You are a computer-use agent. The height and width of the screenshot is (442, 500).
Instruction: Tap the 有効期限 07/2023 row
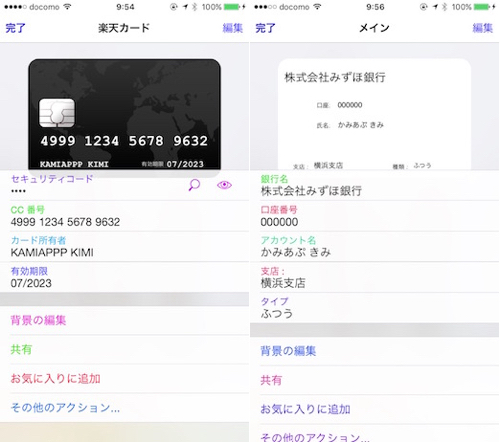coord(124,277)
